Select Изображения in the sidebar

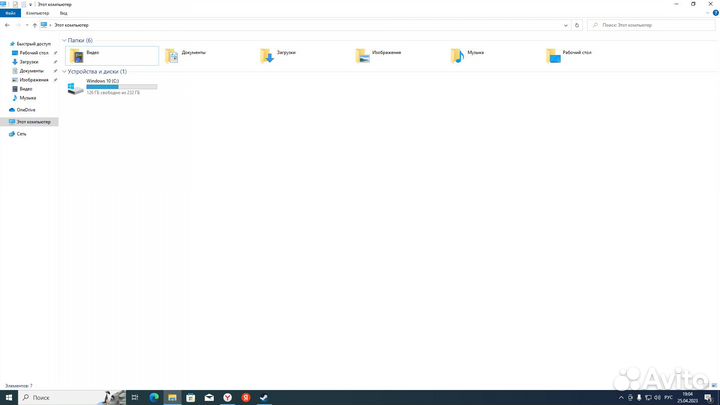(x=30, y=80)
